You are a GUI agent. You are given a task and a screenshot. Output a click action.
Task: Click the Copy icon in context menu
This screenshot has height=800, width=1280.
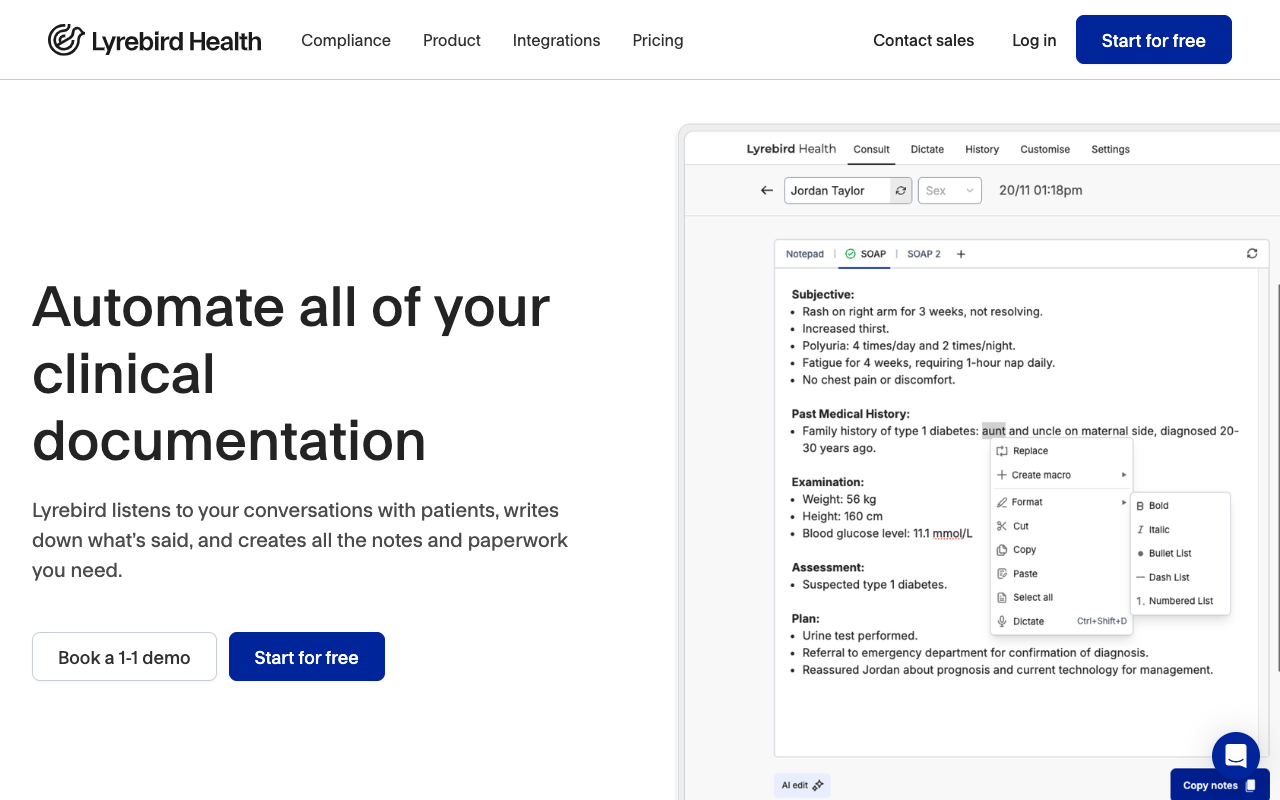coord(1002,550)
